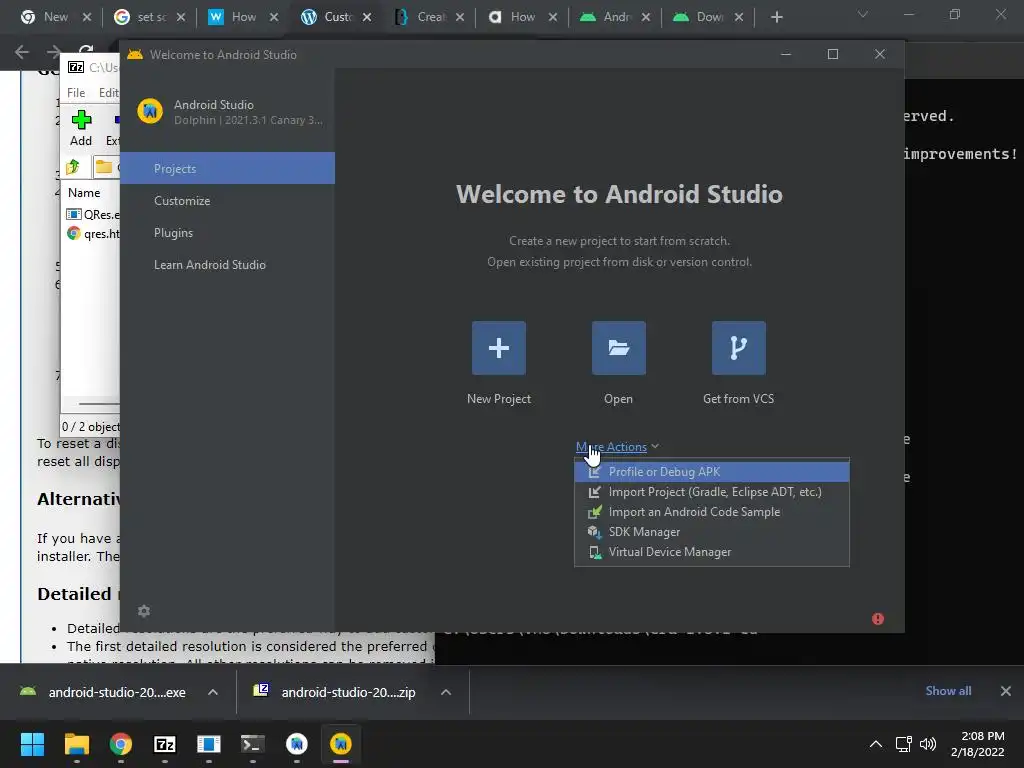Switch to the WordPress 'Custo' tab

pos(336,17)
